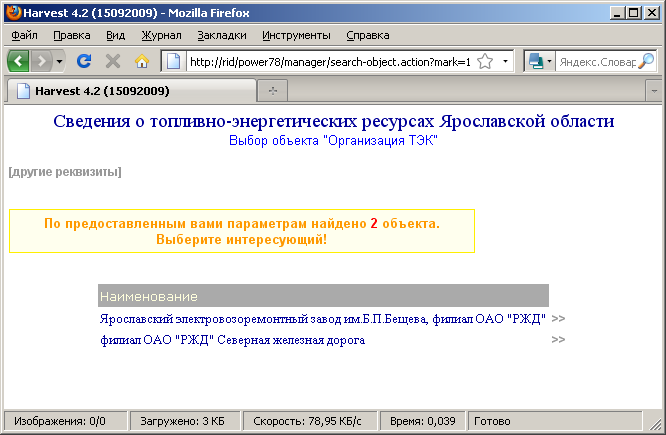Screen dimensions: 666x435
Task: Click the Скорость: 78,95 КБ/с status entry
Action: coord(310,421)
